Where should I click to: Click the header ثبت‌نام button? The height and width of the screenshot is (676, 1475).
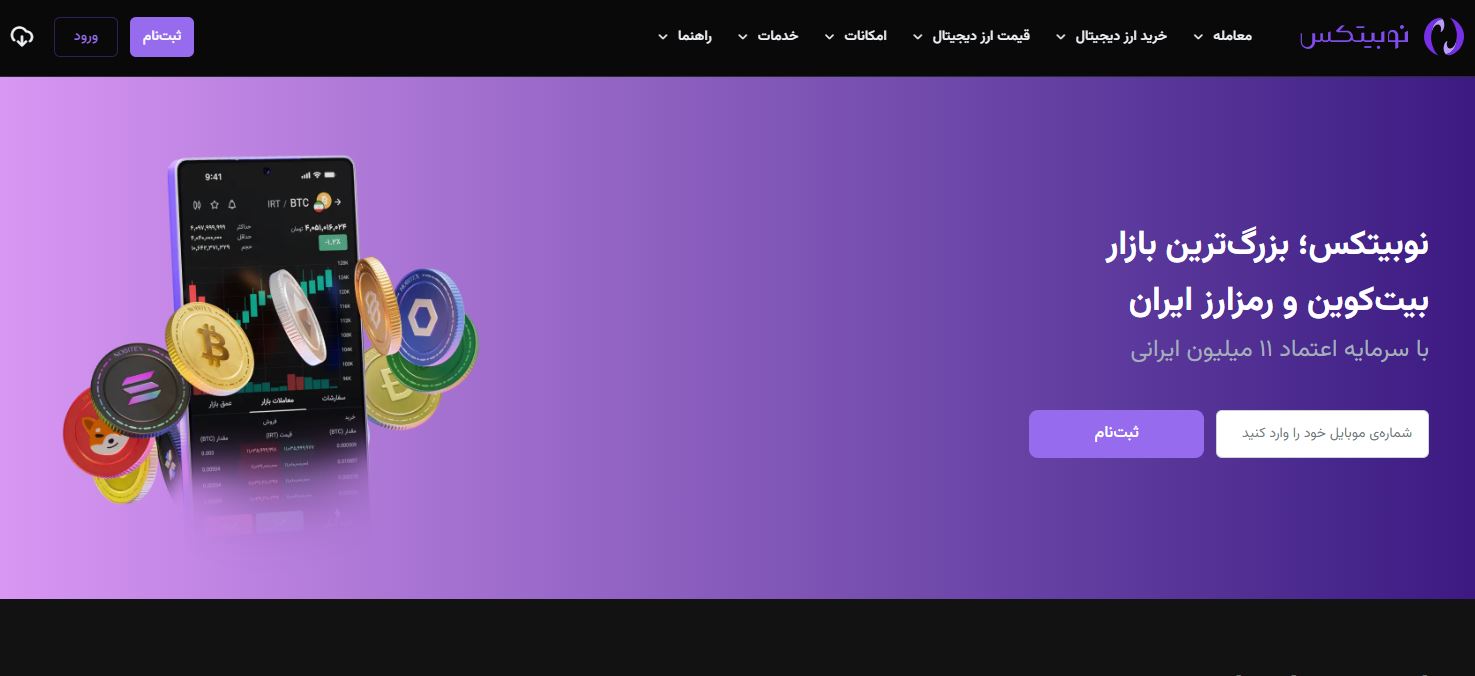162,36
